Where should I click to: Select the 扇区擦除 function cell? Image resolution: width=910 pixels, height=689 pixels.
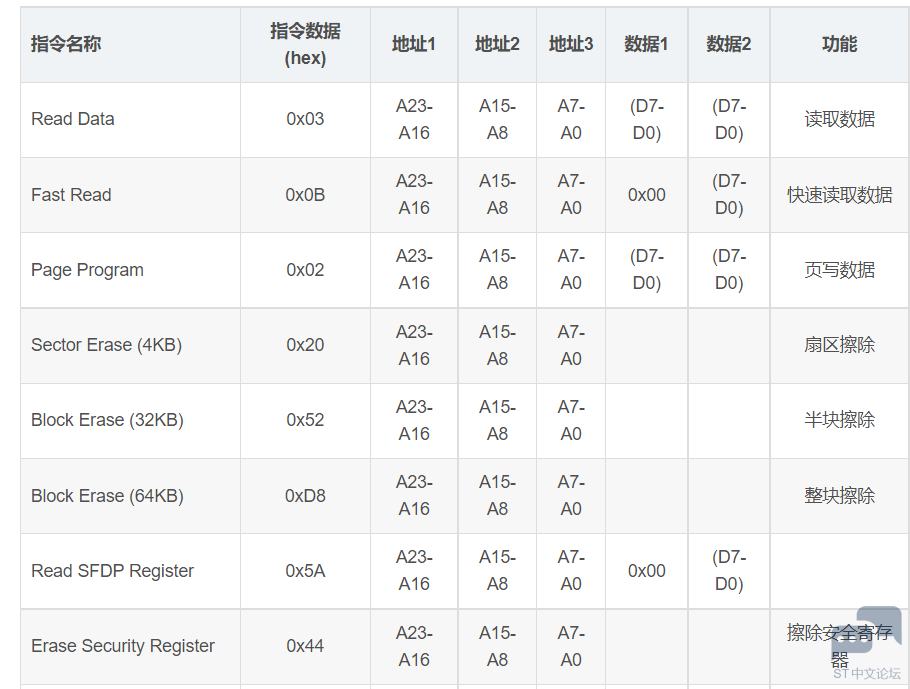pyautogui.click(x=839, y=345)
